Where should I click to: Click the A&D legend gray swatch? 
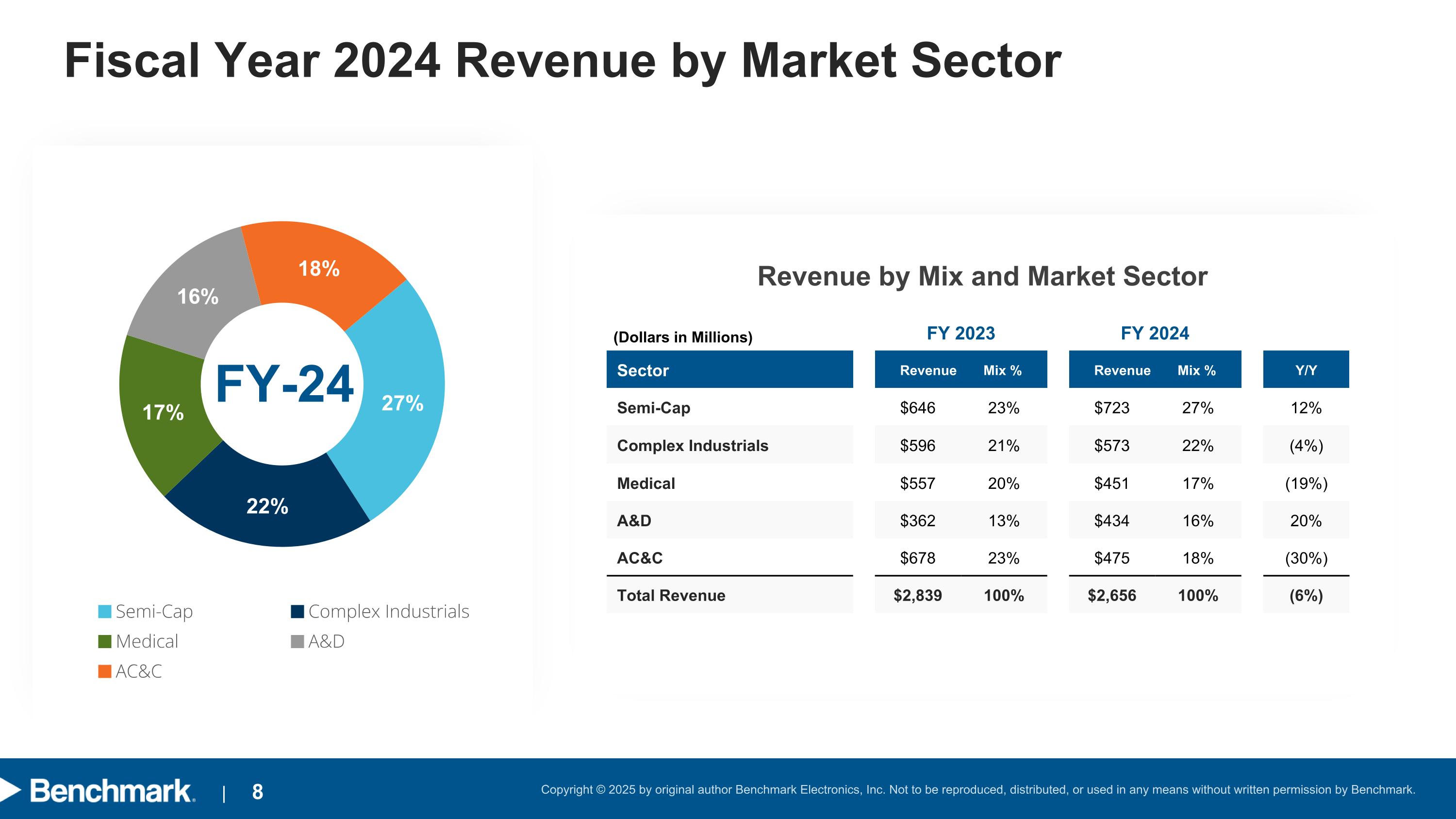298,641
